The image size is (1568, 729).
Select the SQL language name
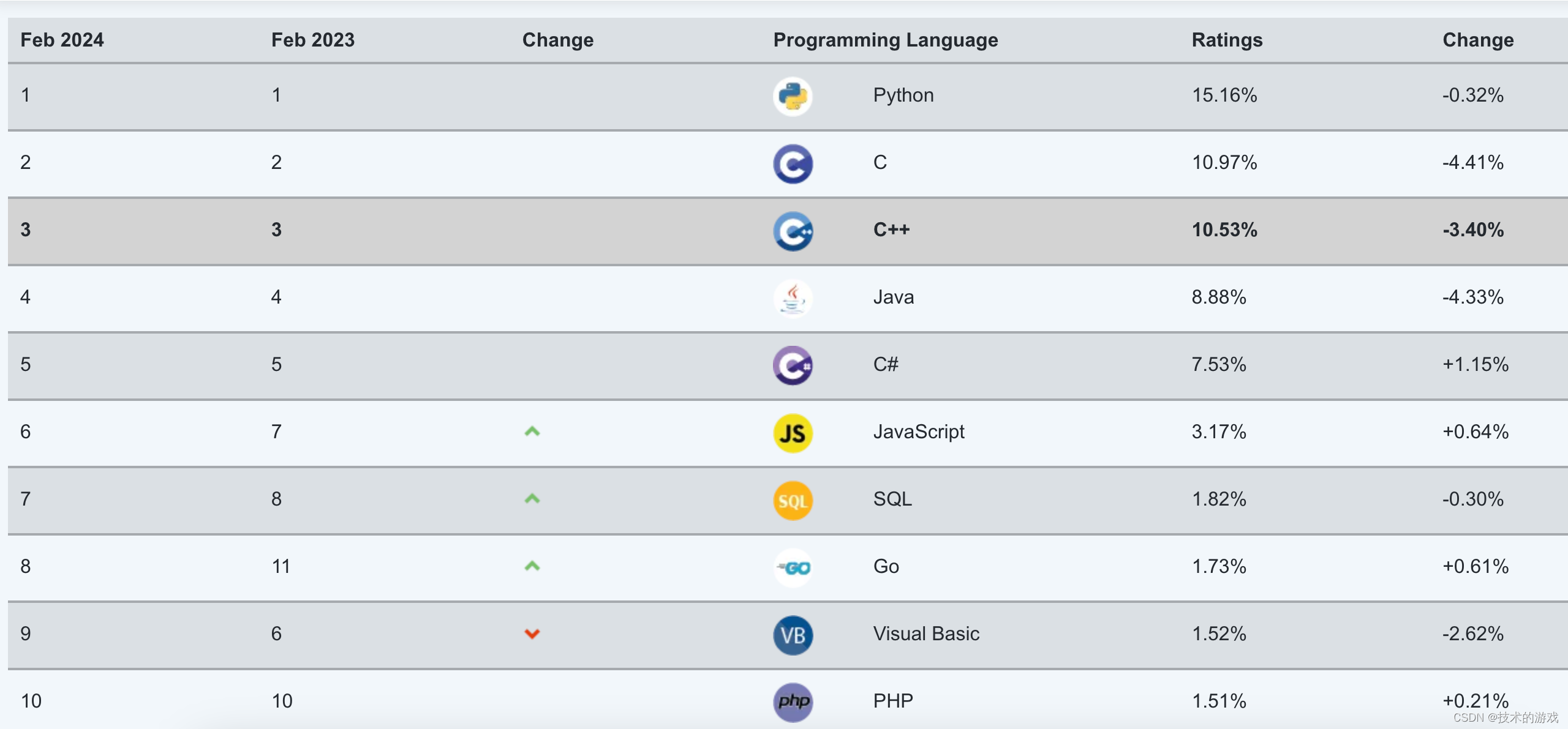[x=892, y=499]
